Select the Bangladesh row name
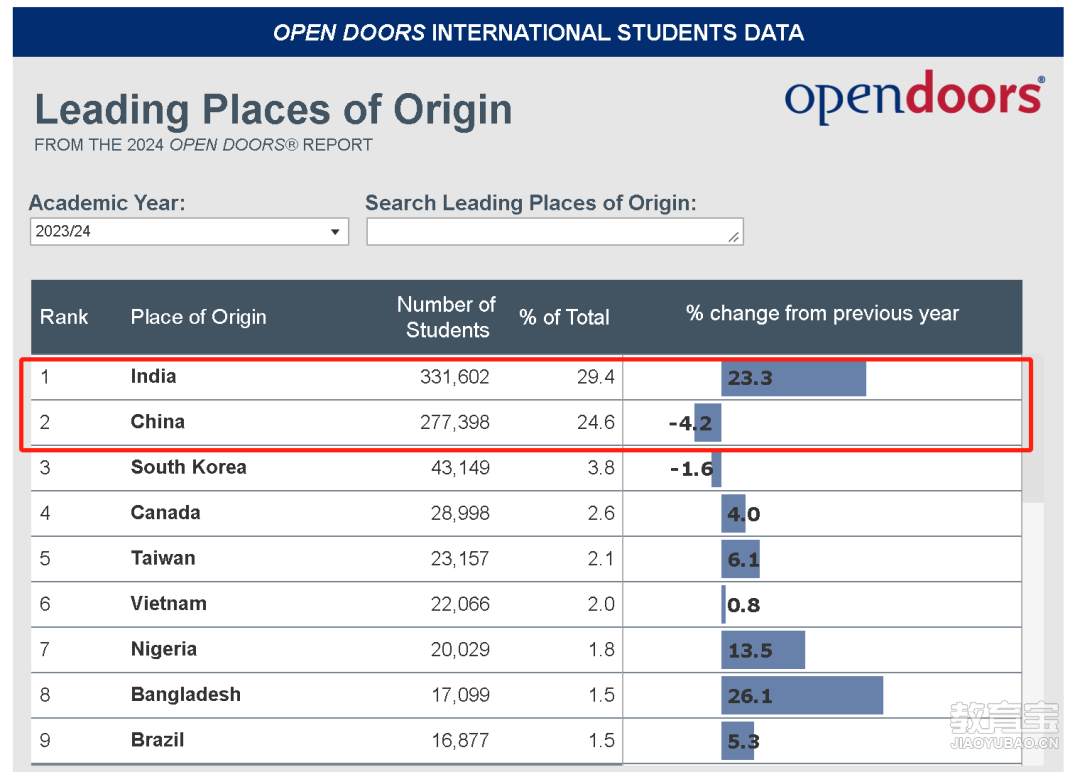The height and width of the screenshot is (772, 1080). pyautogui.click(x=186, y=694)
